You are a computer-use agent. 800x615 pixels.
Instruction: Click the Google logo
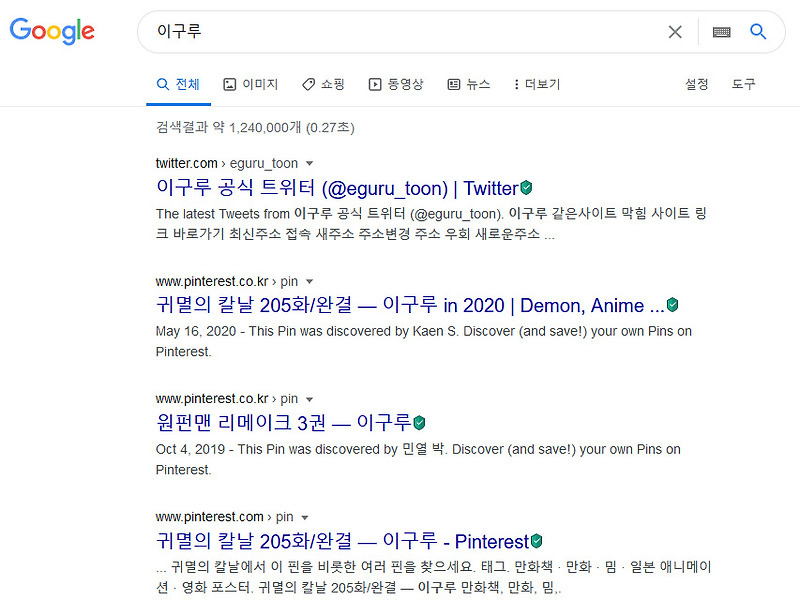(52, 31)
